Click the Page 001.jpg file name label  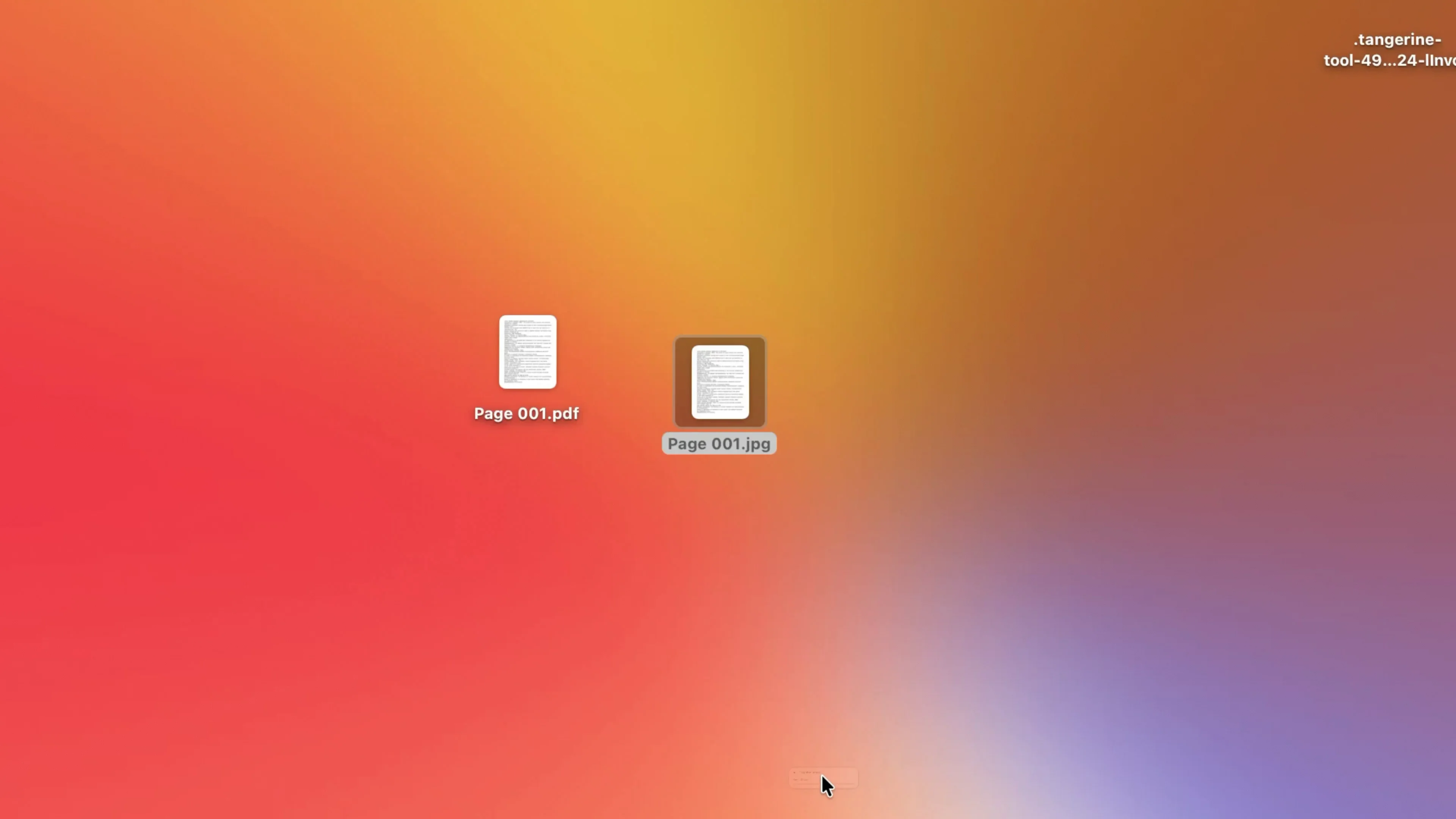pos(719,444)
